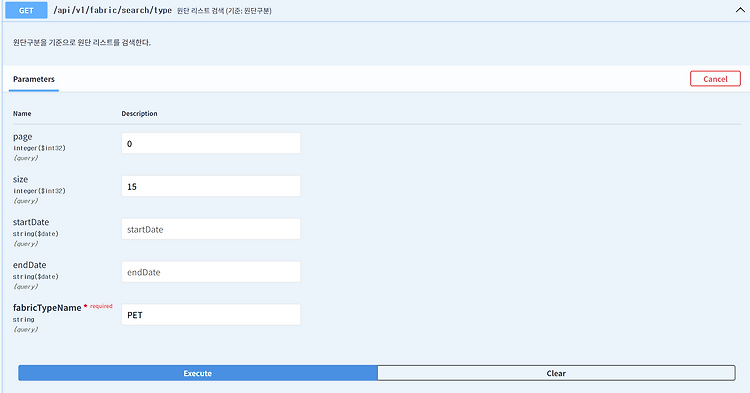The image size is (750, 393).
Task: Click the 'page' parameter name
Action: point(22,137)
